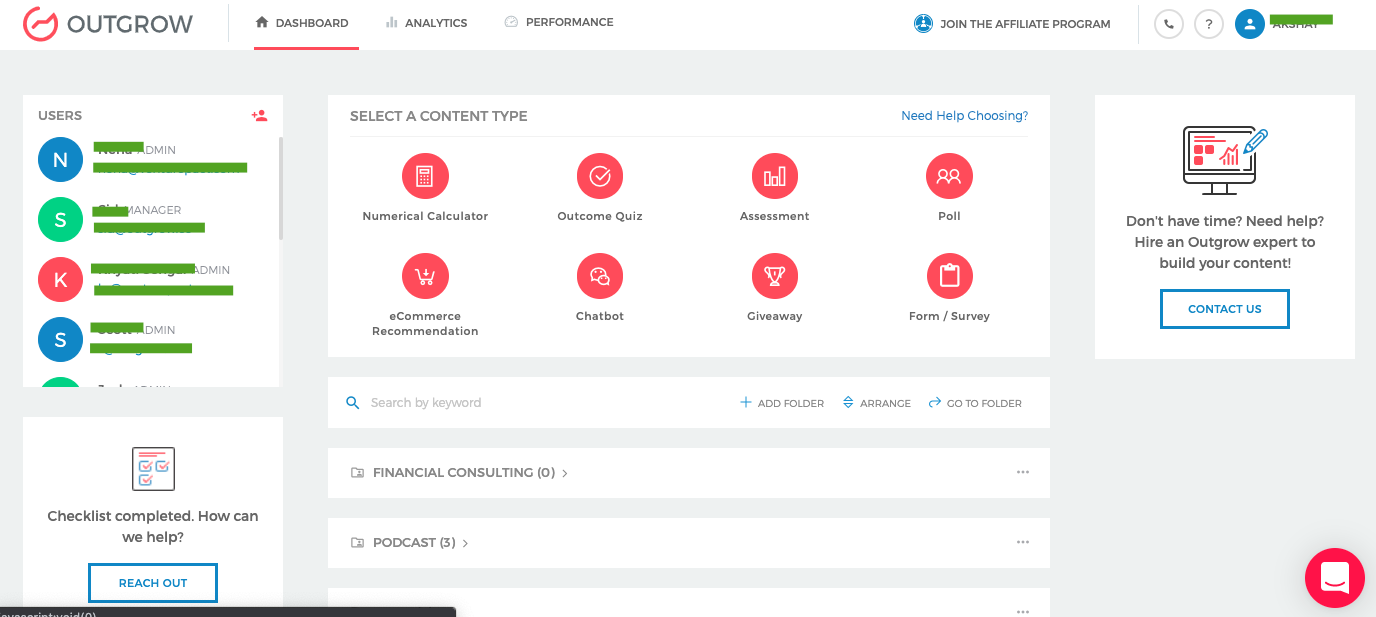Click the search magnifier icon
Viewport: 1376px width, 617px height.
[352, 403]
